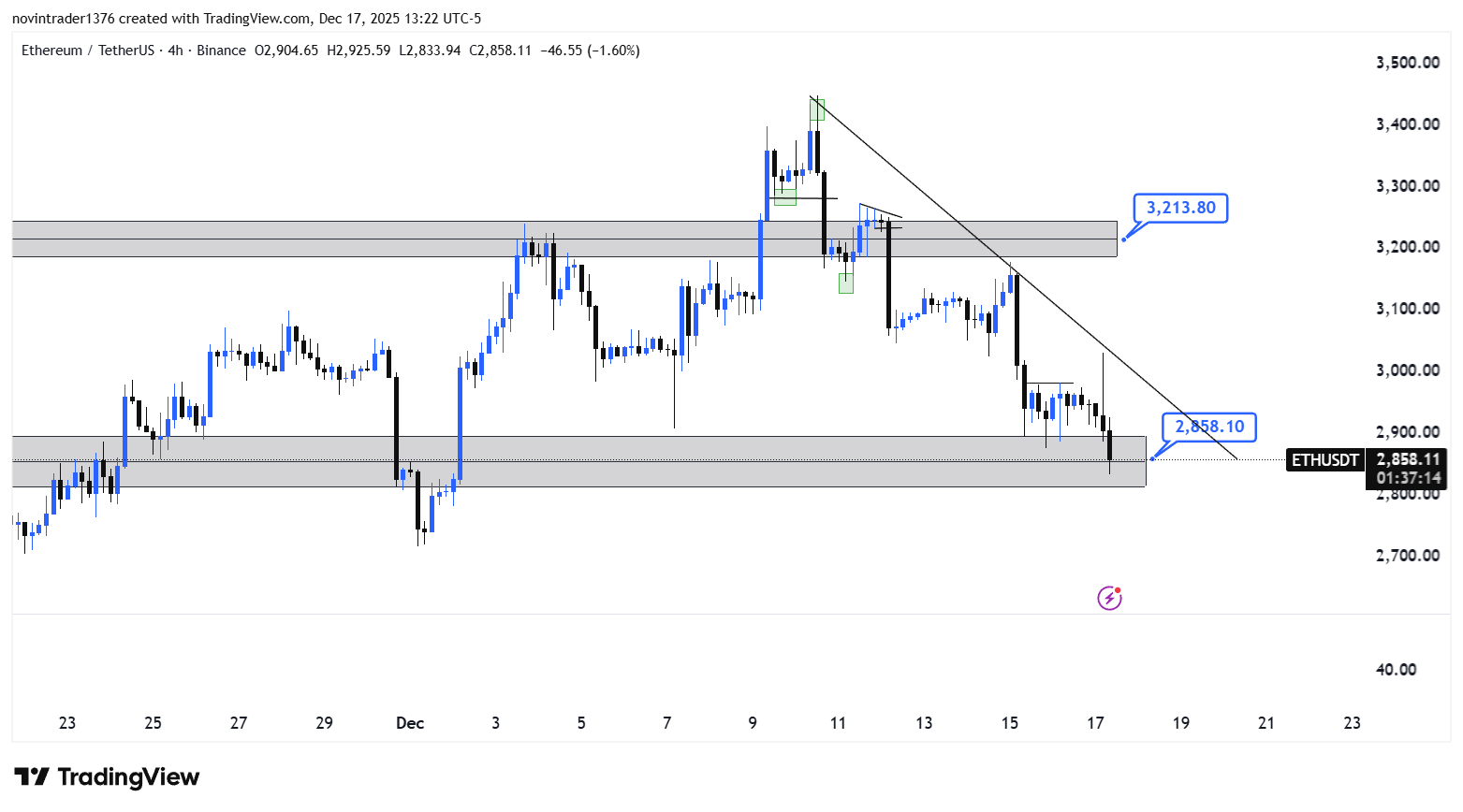Screen dimensions: 1463x812
Task: Click the Ethereum / TetherUS chart title
Action: (x=87, y=51)
